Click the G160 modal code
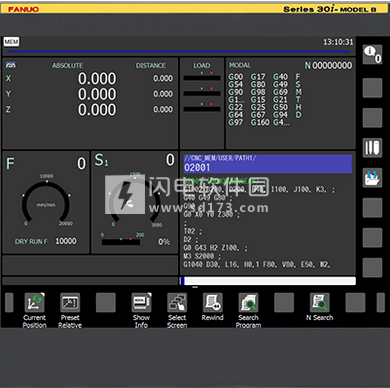This screenshot has width=390, height=388. [x=260, y=123]
